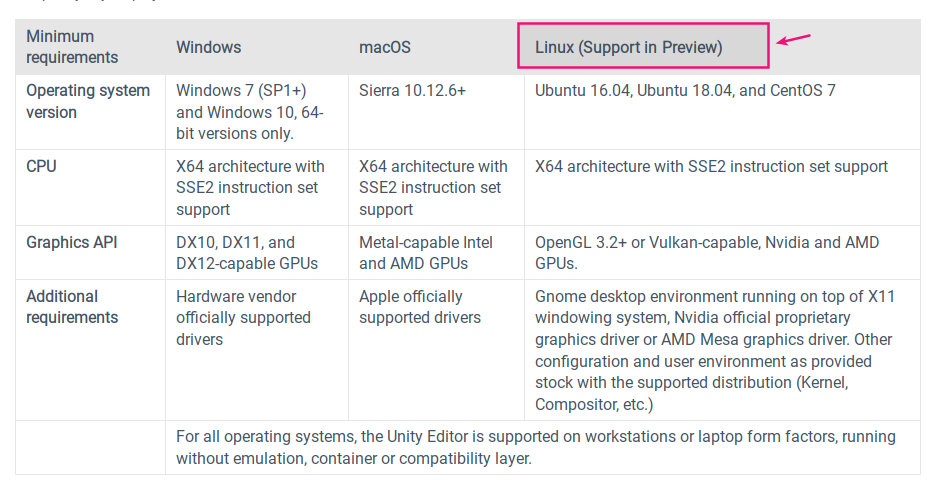Click the DX10, DX11, and DX12-capable GPUs cell

click(x=247, y=252)
